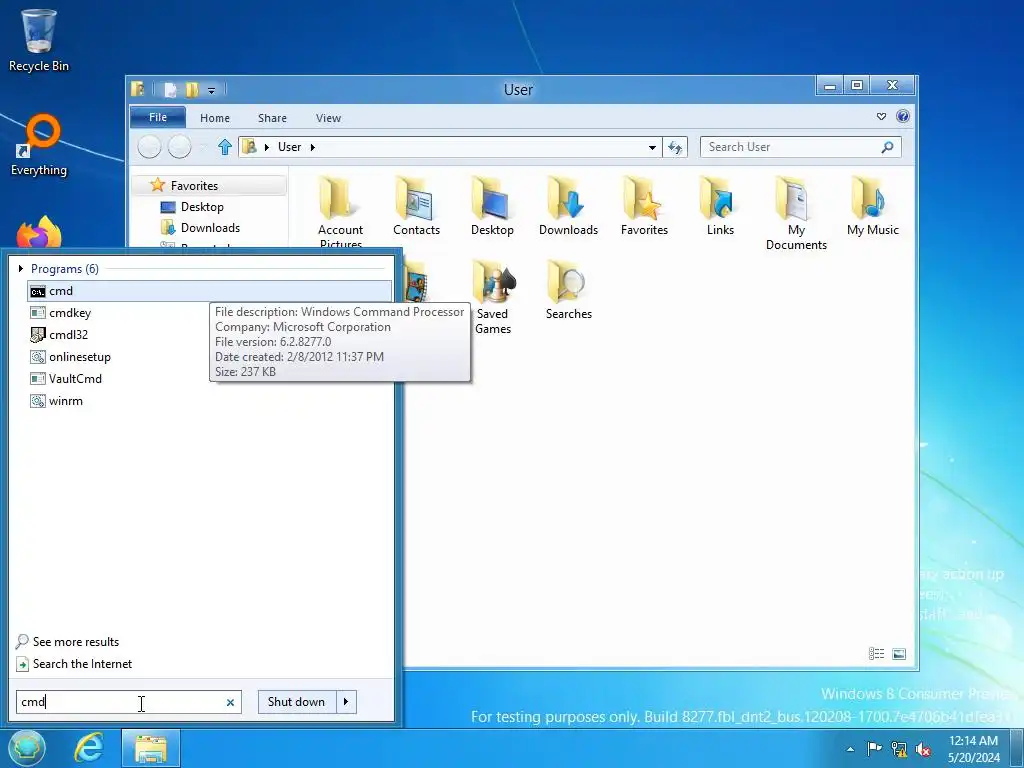Select the Saved Games folder
1024x768 pixels.
click(x=492, y=298)
